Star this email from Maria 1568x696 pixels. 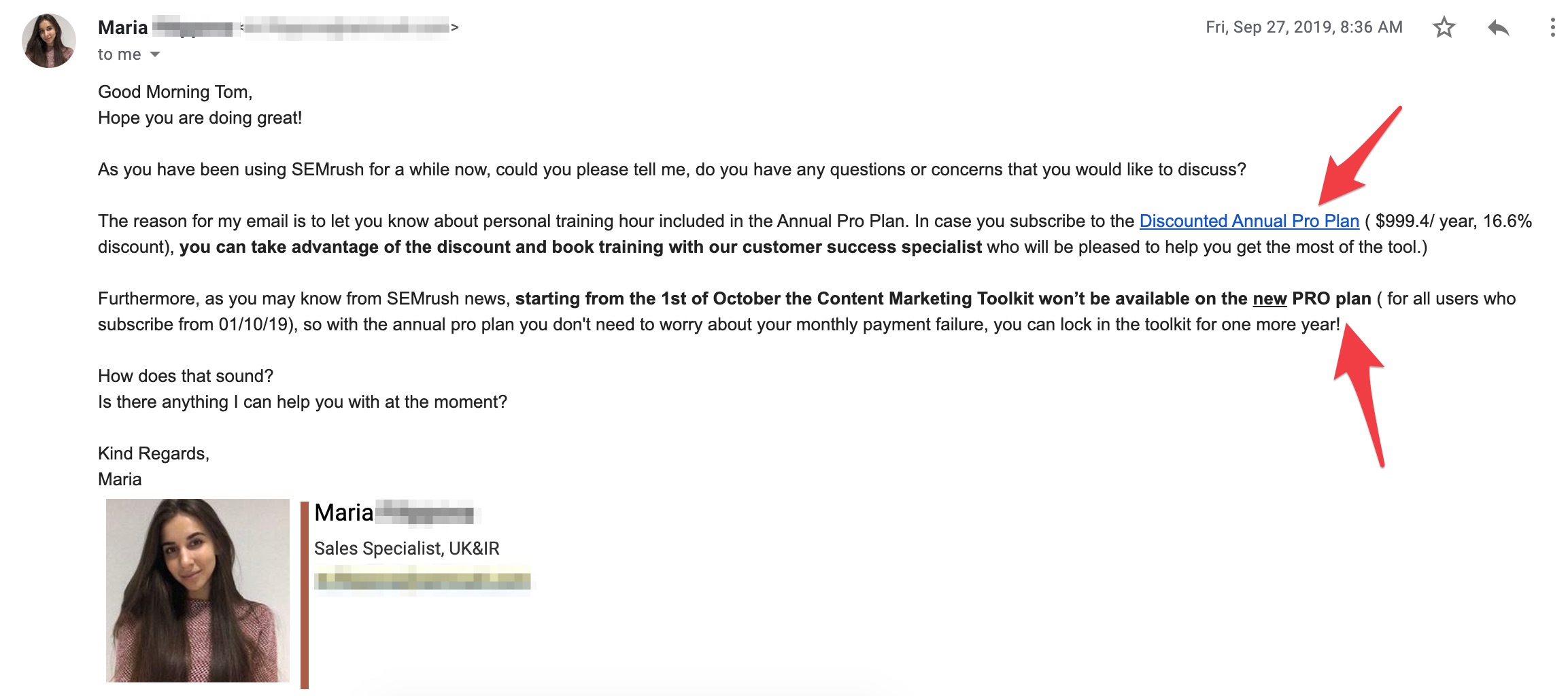[1444, 27]
